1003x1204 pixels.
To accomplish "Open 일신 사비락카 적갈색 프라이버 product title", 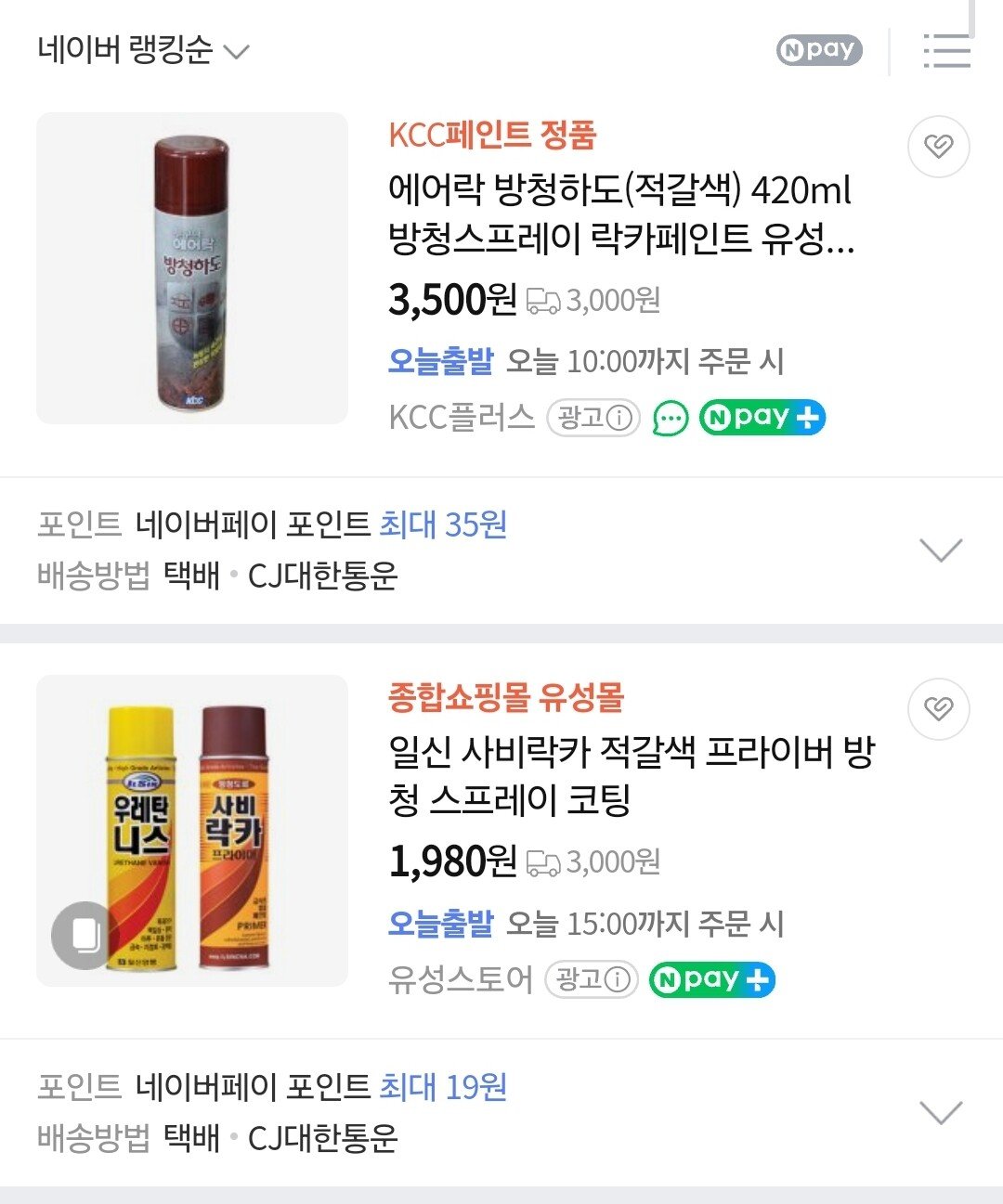I will pos(632,775).
